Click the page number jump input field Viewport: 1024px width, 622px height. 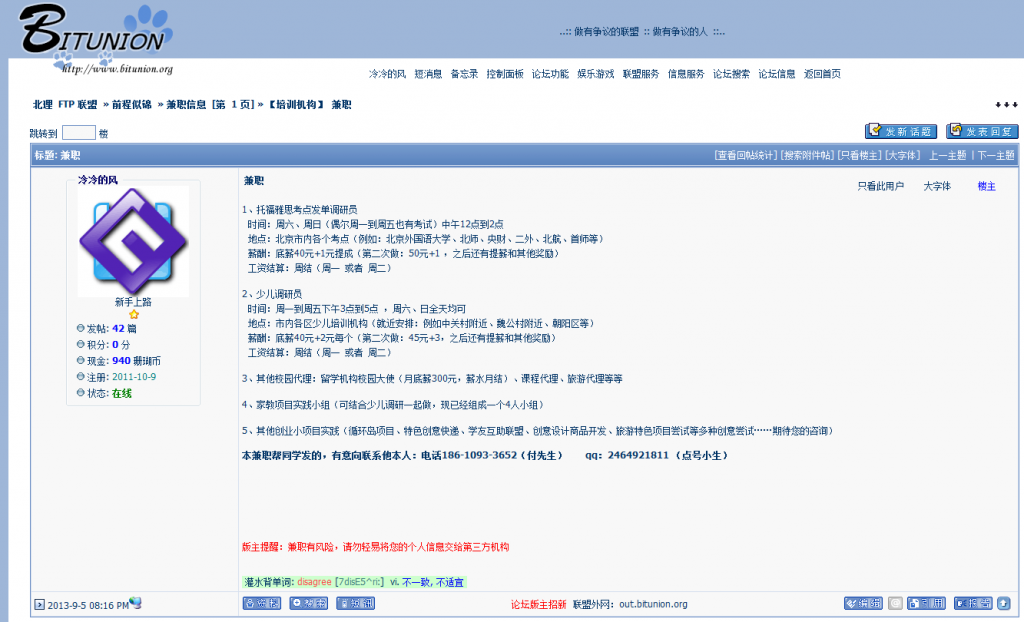click(x=79, y=132)
